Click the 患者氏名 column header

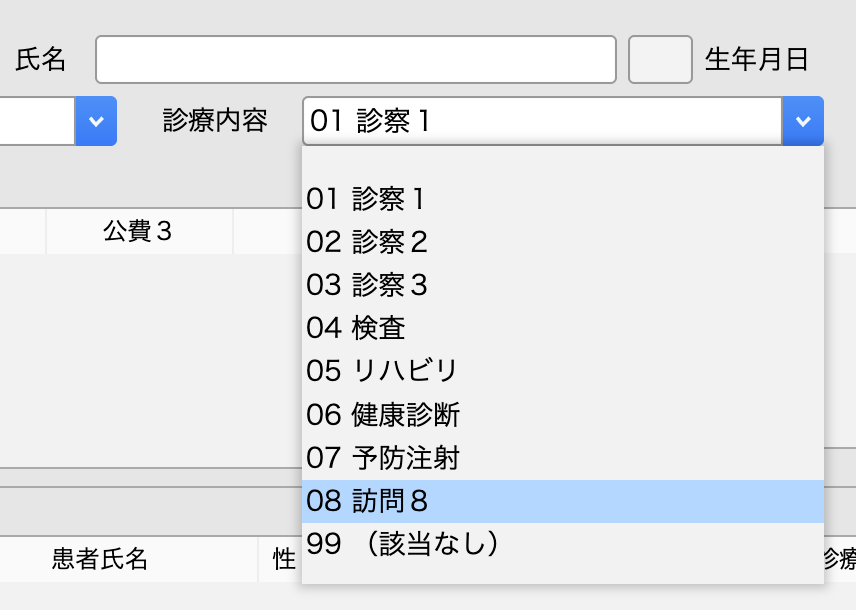point(100,559)
